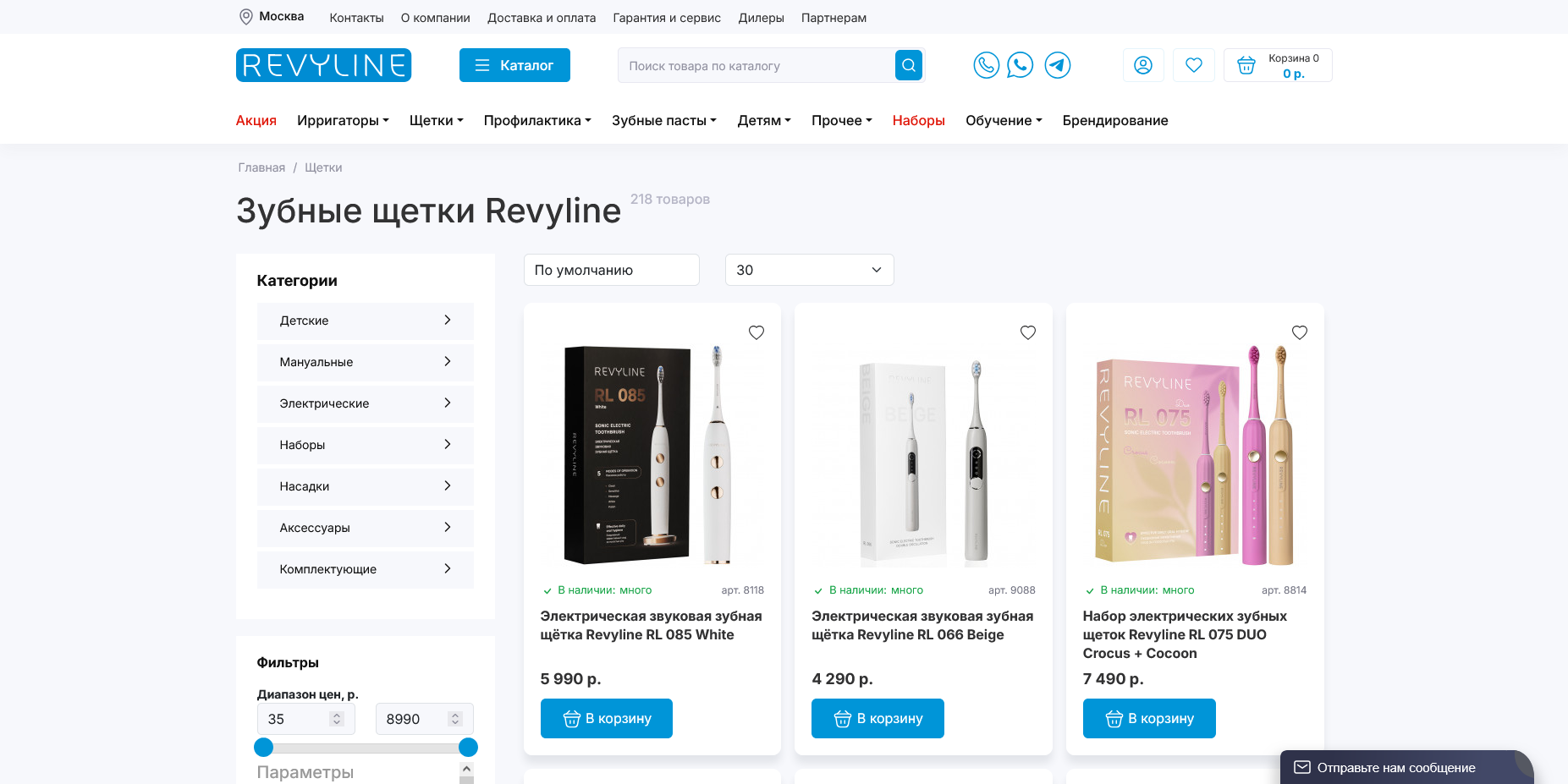Screen dimensions: 1568x784
Task: Open Комплектующие category
Action: pos(366,569)
